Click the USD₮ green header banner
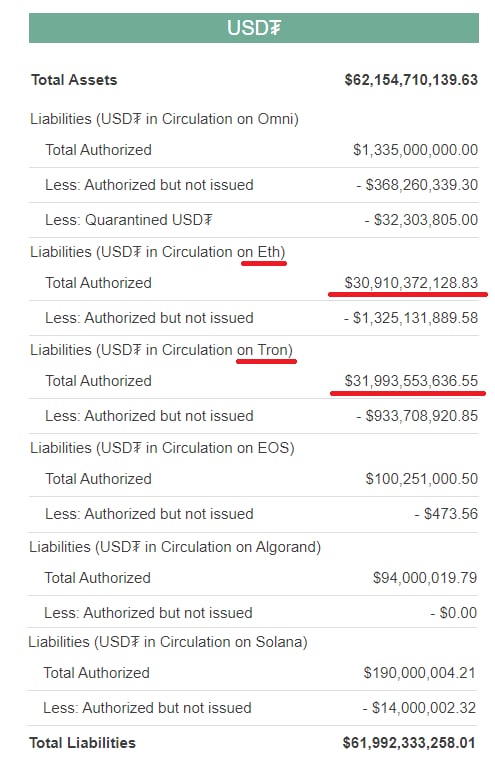The height and width of the screenshot is (769, 495). point(254,28)
